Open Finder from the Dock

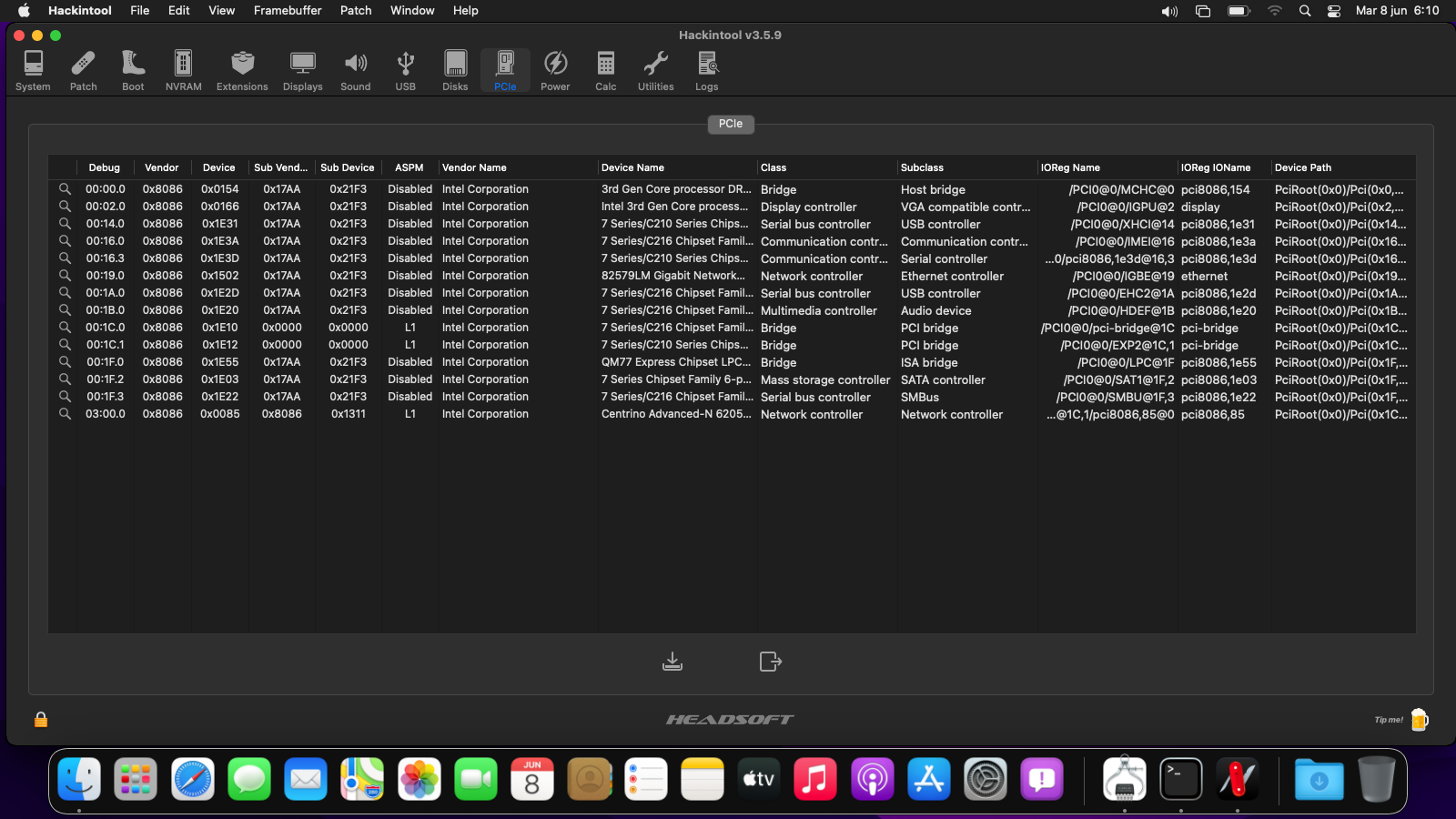(x=79, y=779)
